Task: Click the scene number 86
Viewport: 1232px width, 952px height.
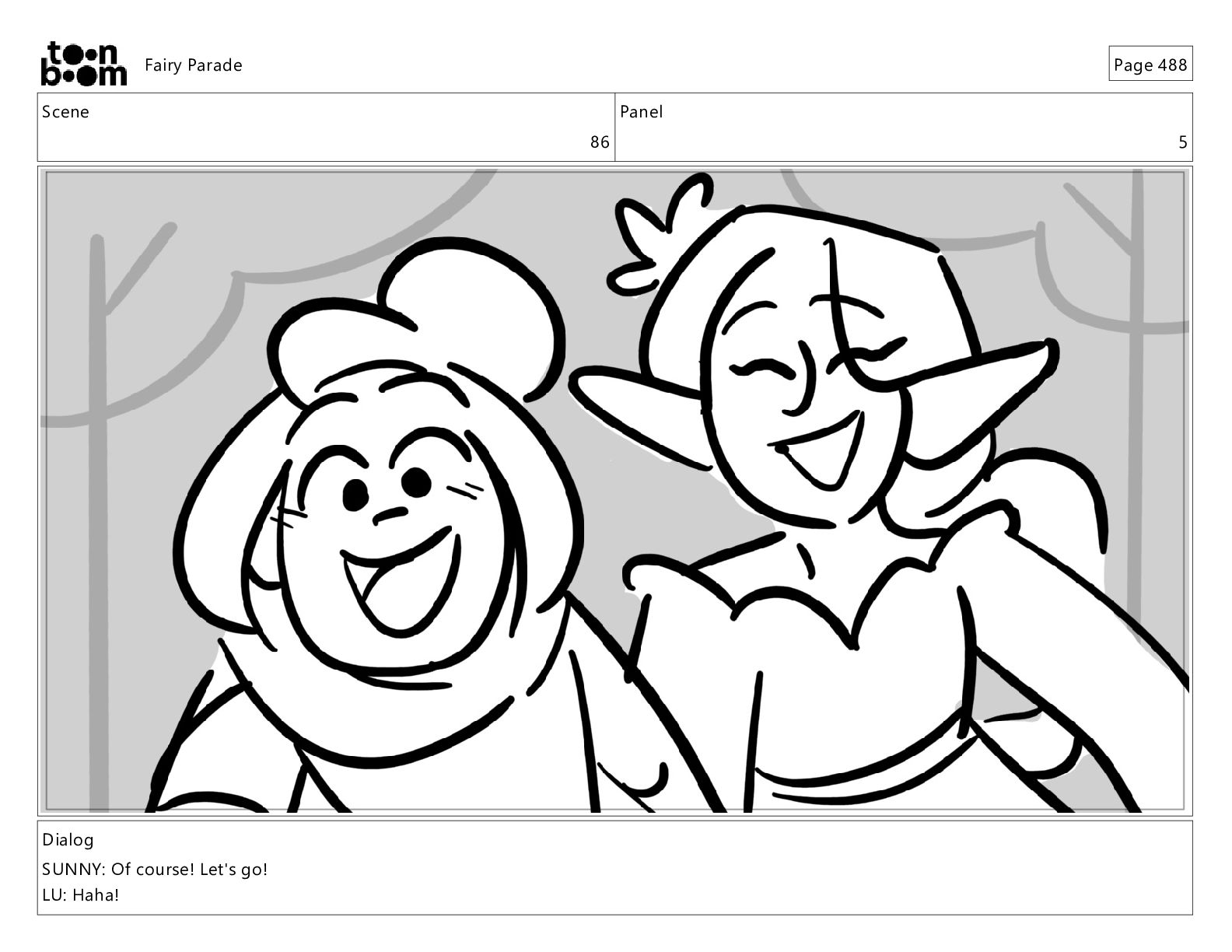Action: [x=600, y=142]
